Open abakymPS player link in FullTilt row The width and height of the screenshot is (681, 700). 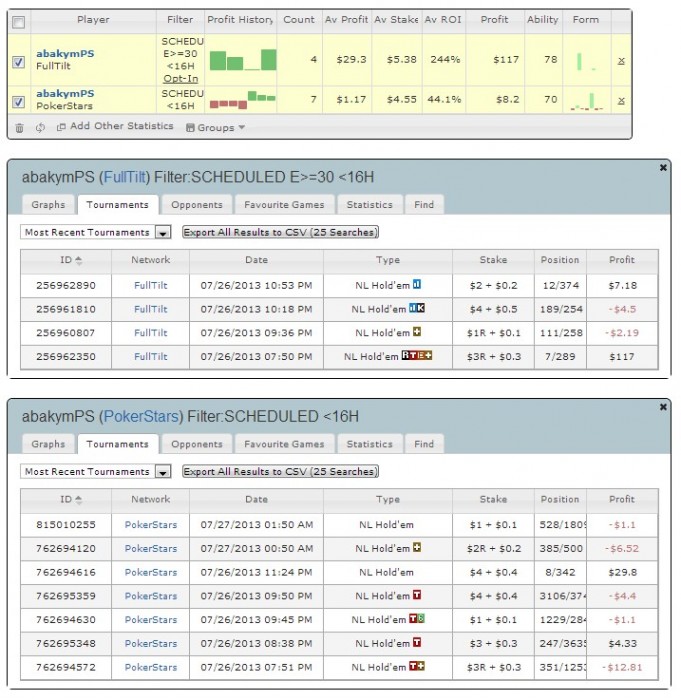coord(65,54)
